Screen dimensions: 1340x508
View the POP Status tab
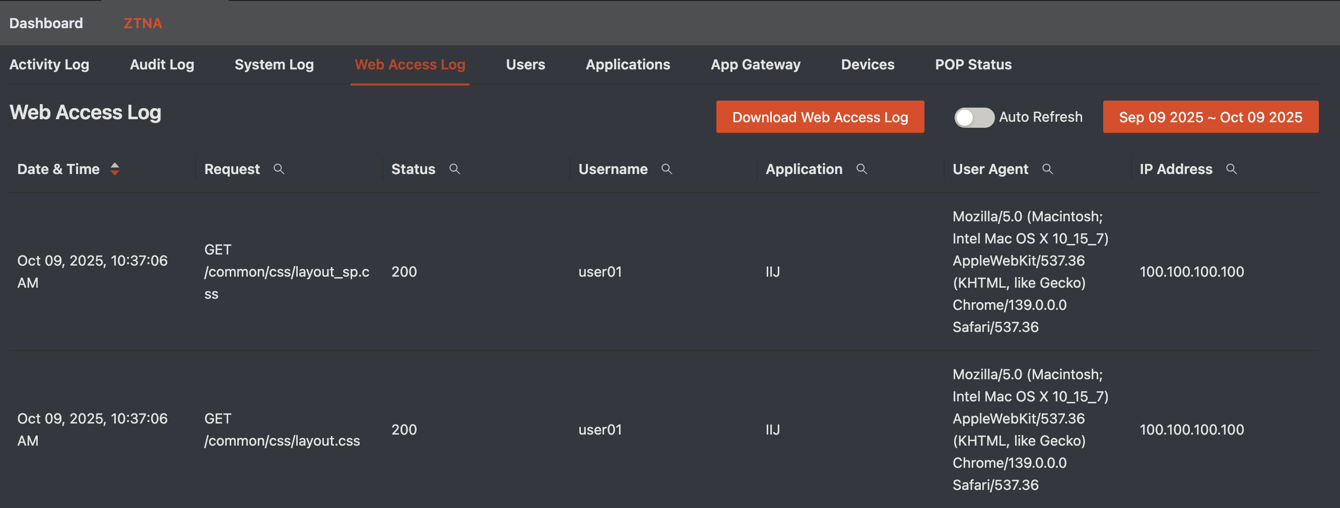click(973, 64)
